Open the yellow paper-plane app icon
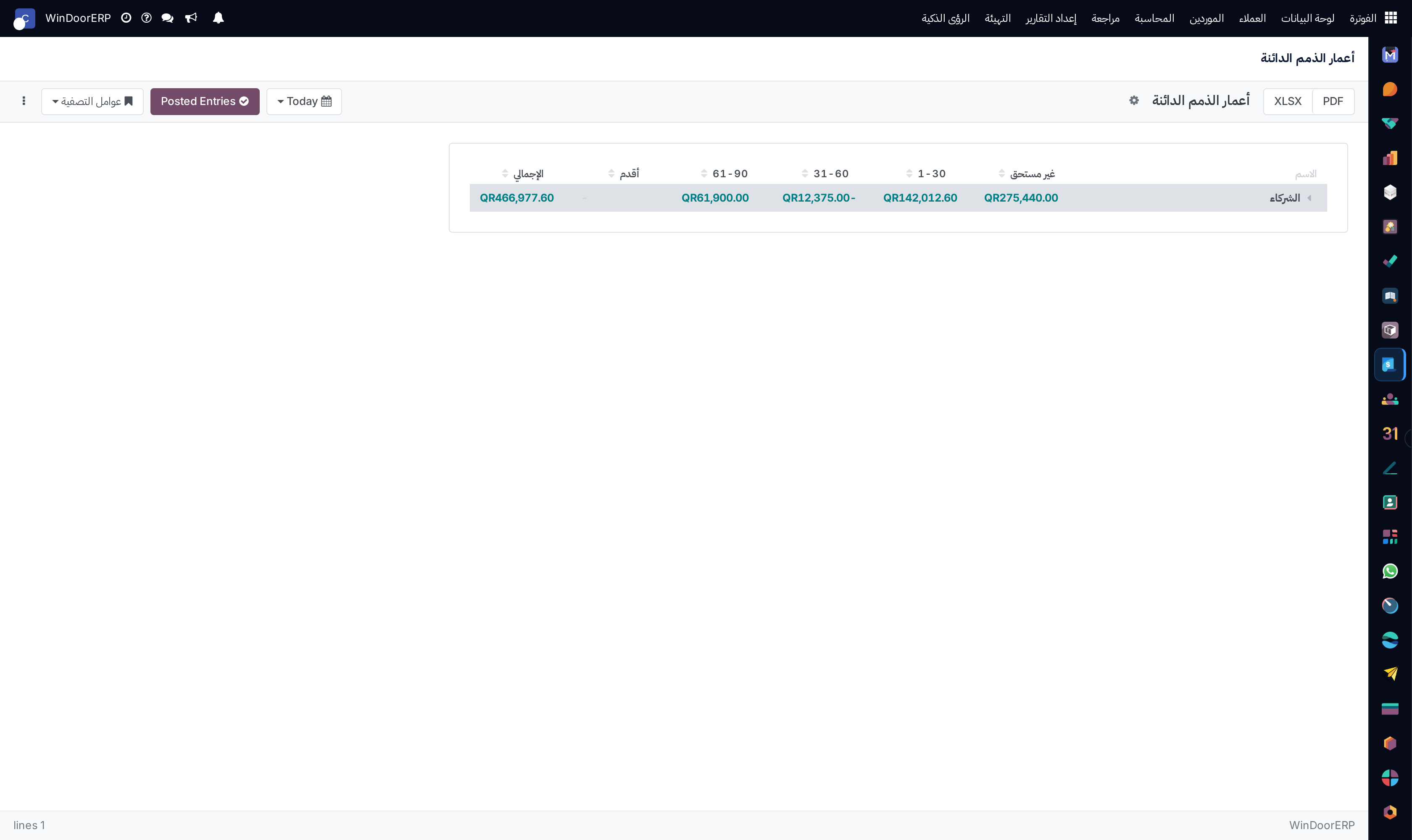Image resolution: width=1412 pixels, height=840 pixels. [1390, 674]
